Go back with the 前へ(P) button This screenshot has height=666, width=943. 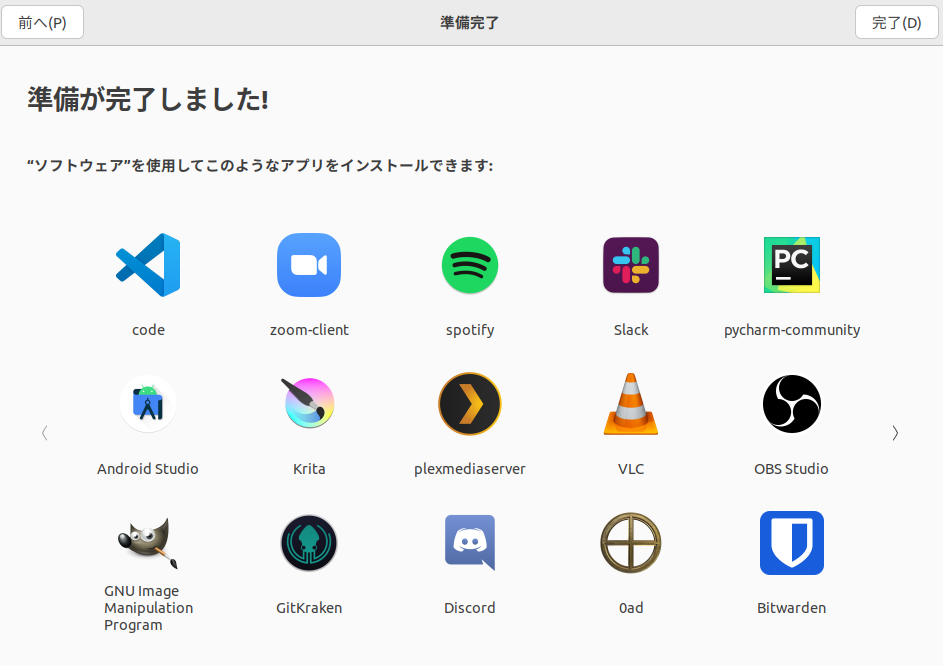42,22
